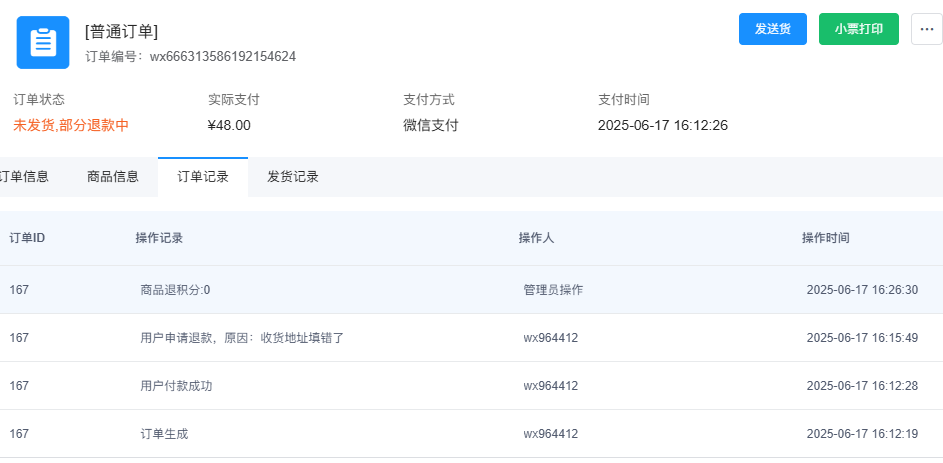Switch to the 商品信息 tab
This screenshot has height=463, width=943.
pos(113,177)
